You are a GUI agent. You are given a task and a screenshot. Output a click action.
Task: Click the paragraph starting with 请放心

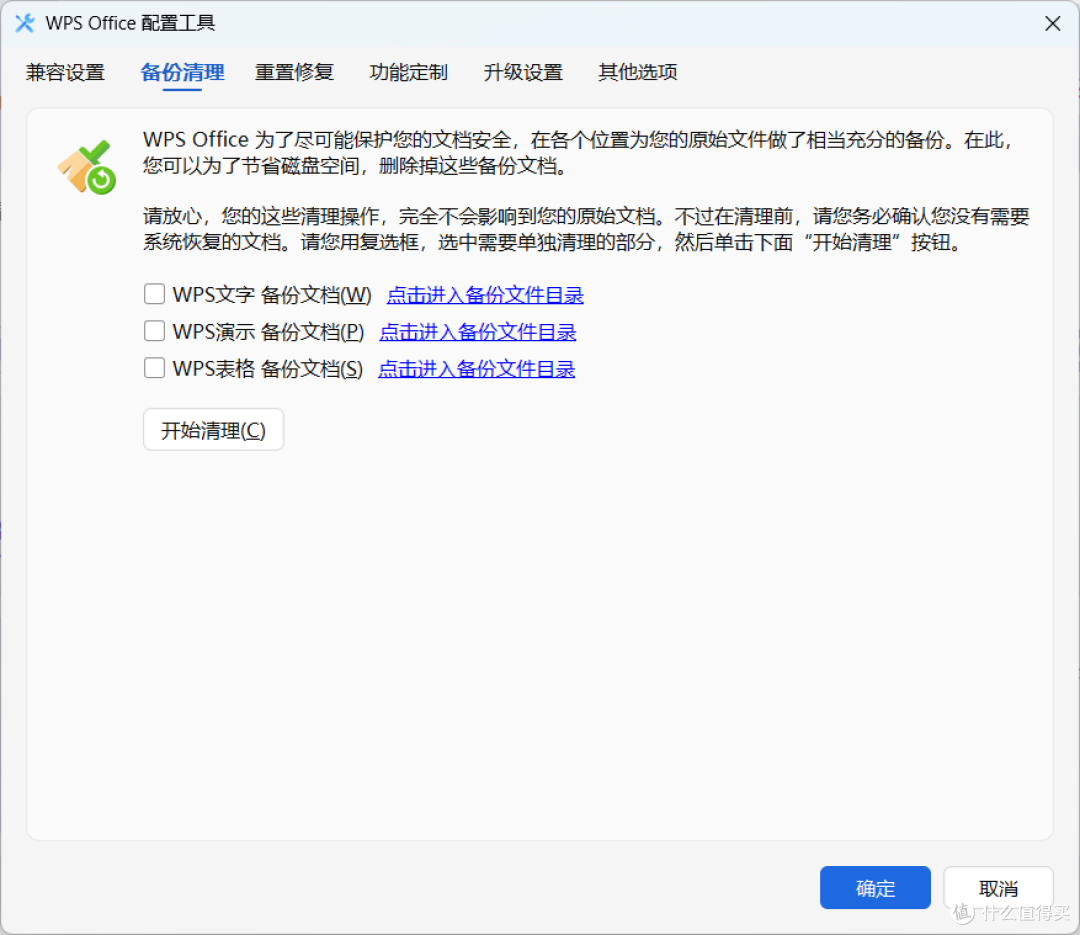586,229
